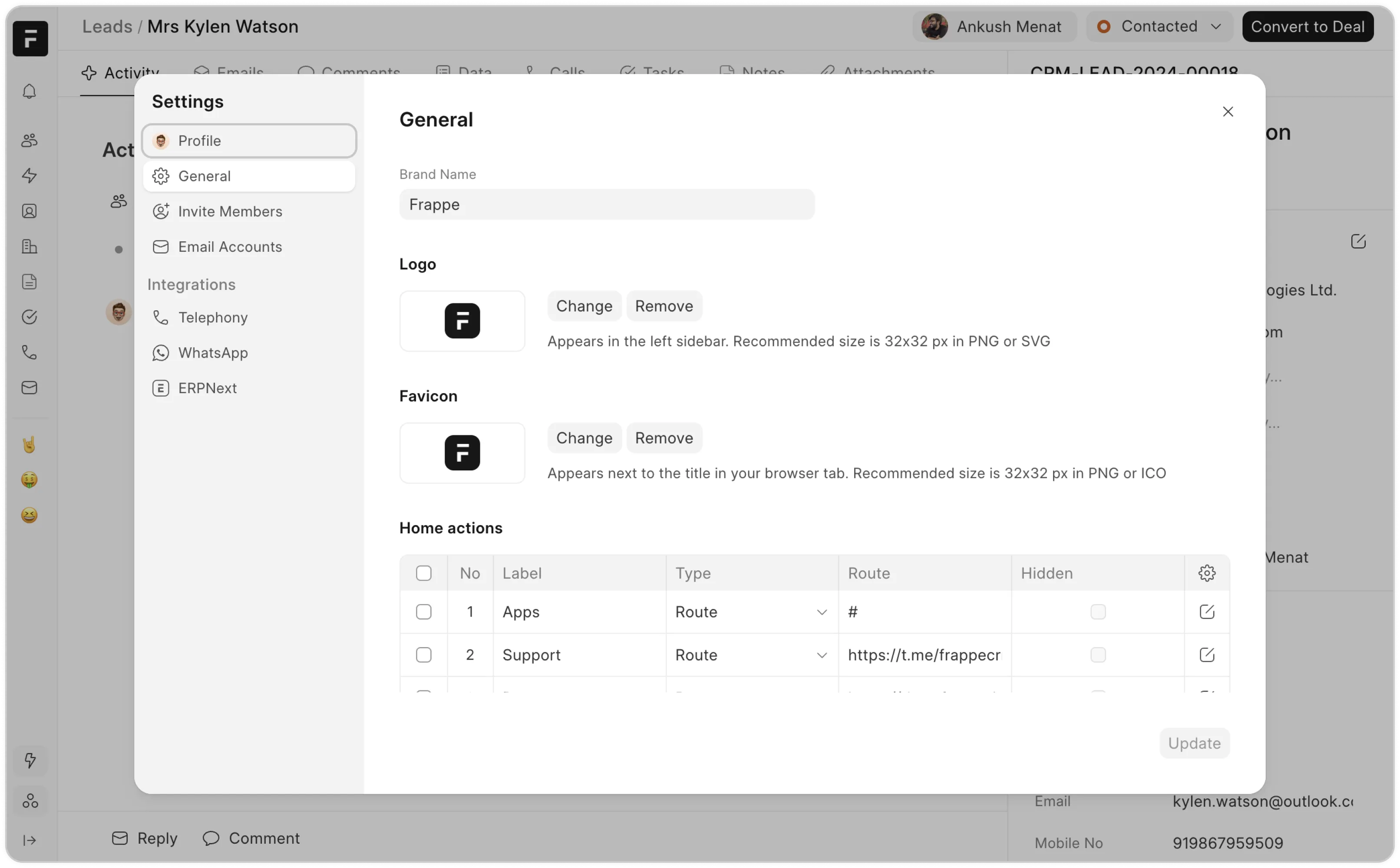1400x868 pixels.
Task: Click the notifications bell icon in sidebar
Action: [29, 92]
